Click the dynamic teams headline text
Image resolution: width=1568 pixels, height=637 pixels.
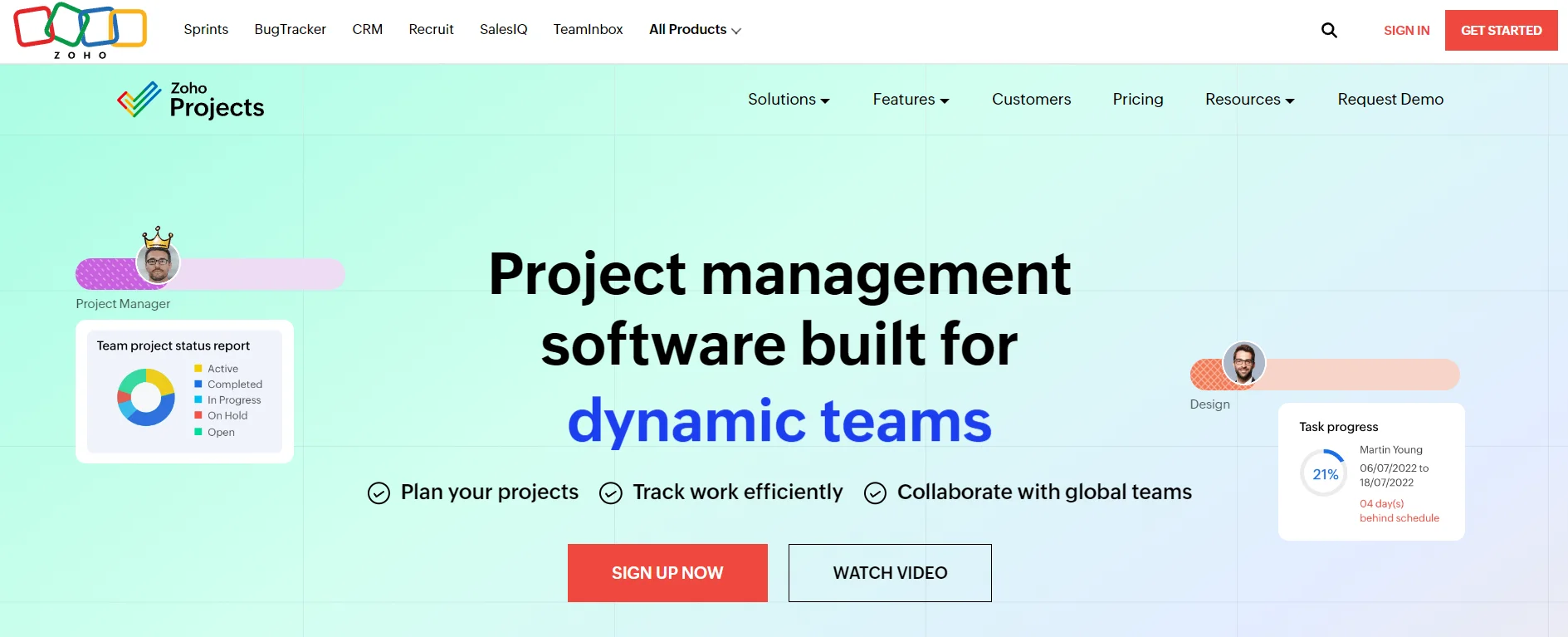pos(779,421)
